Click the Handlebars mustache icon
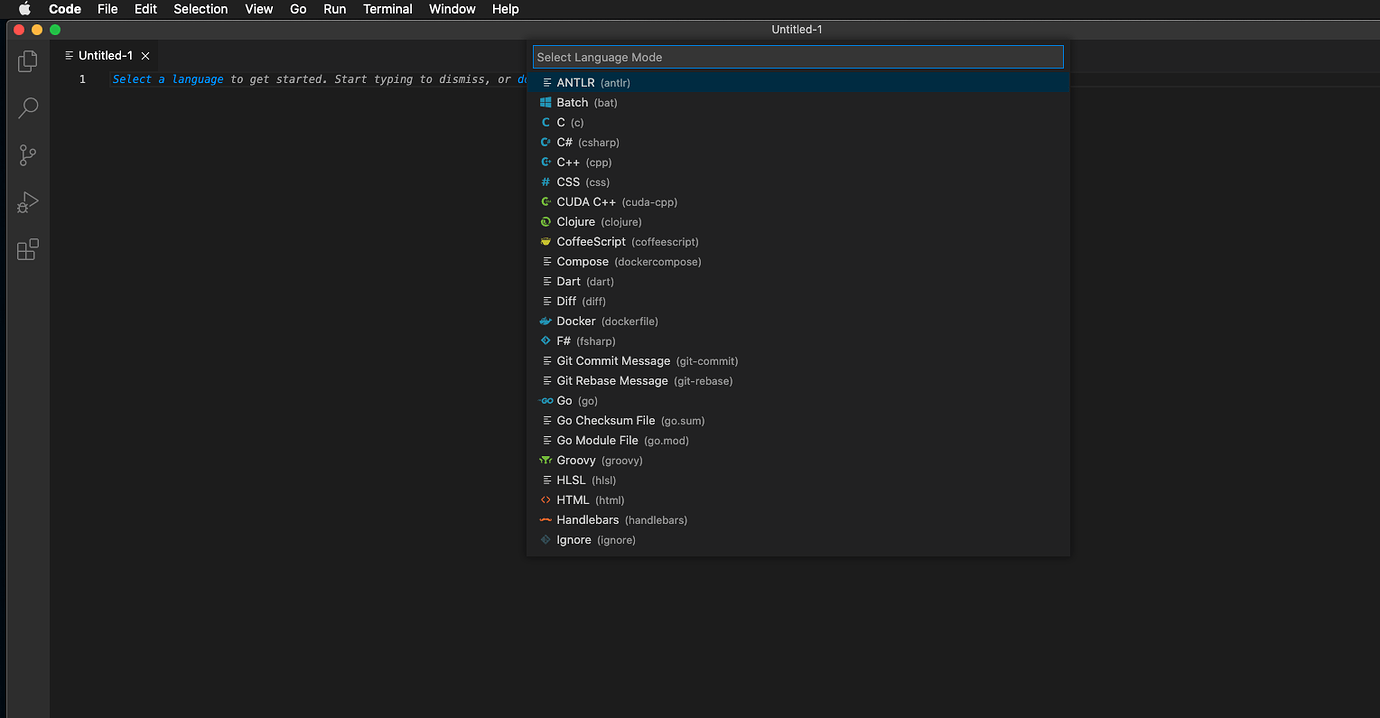 pos(546,520)
